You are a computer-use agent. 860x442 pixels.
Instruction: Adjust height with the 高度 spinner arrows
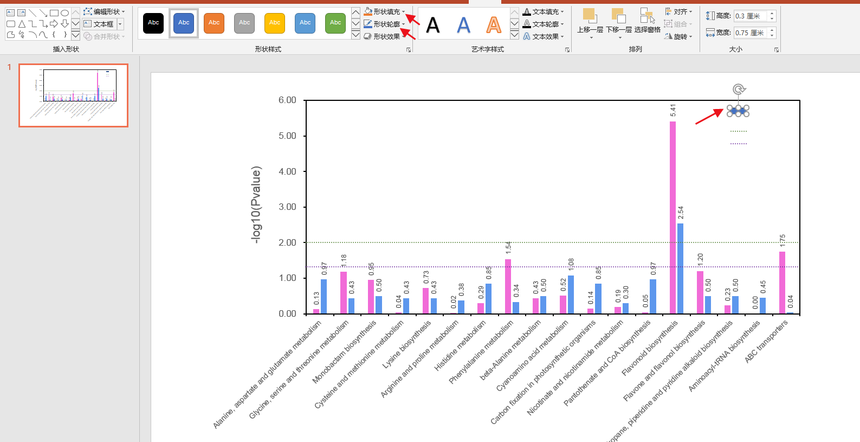click(x=772, y=16)
